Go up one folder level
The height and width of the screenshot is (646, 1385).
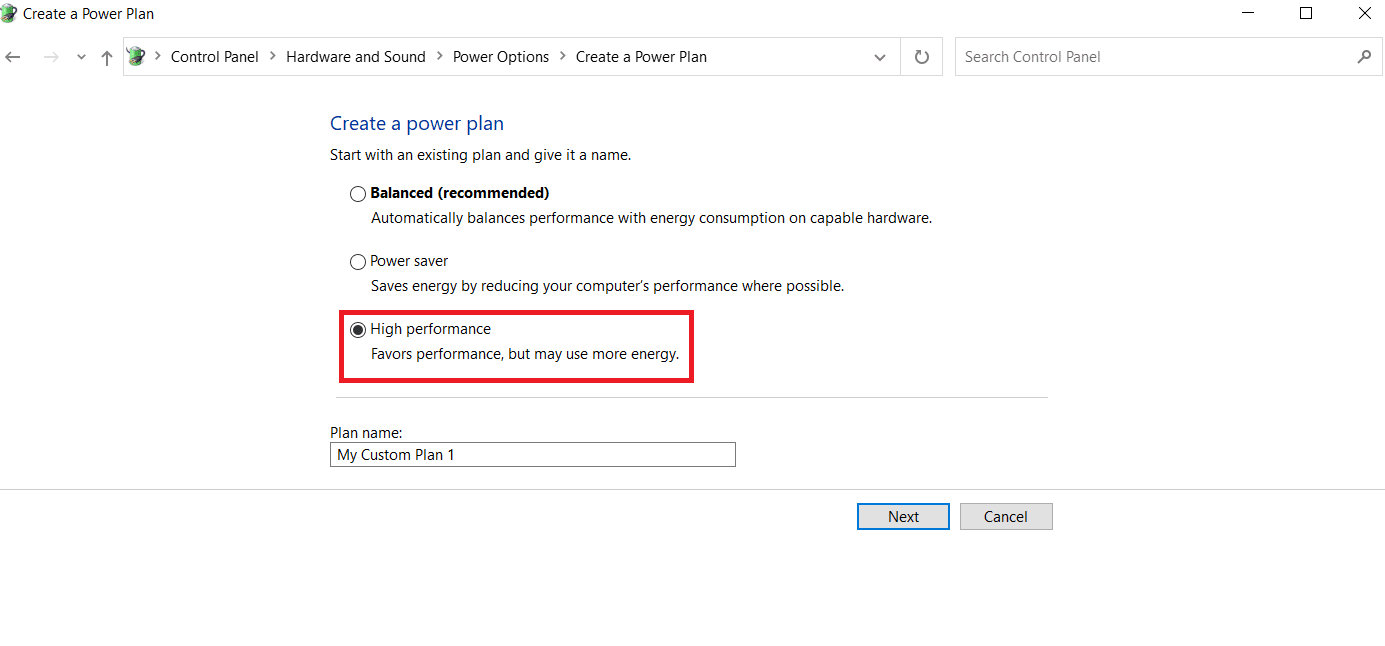coord(107,57)
